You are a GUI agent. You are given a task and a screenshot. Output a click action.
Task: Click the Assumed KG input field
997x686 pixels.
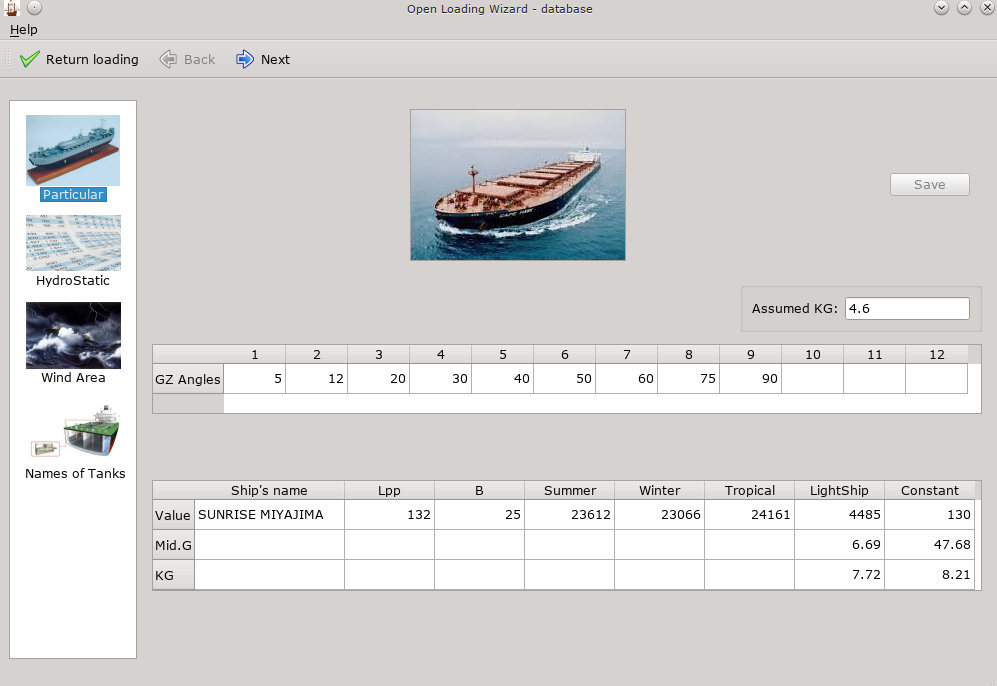(x=906, y=309)
